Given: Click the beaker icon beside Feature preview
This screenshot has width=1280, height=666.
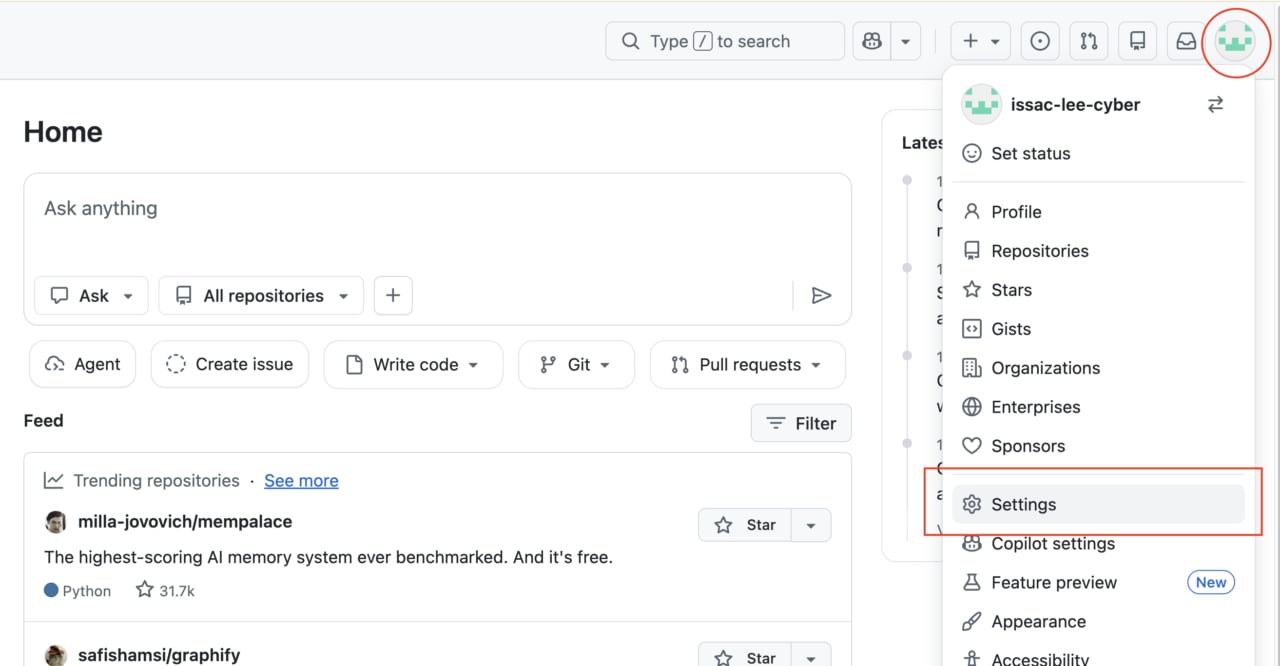Looking at the screenshot, I should [971, 582].
